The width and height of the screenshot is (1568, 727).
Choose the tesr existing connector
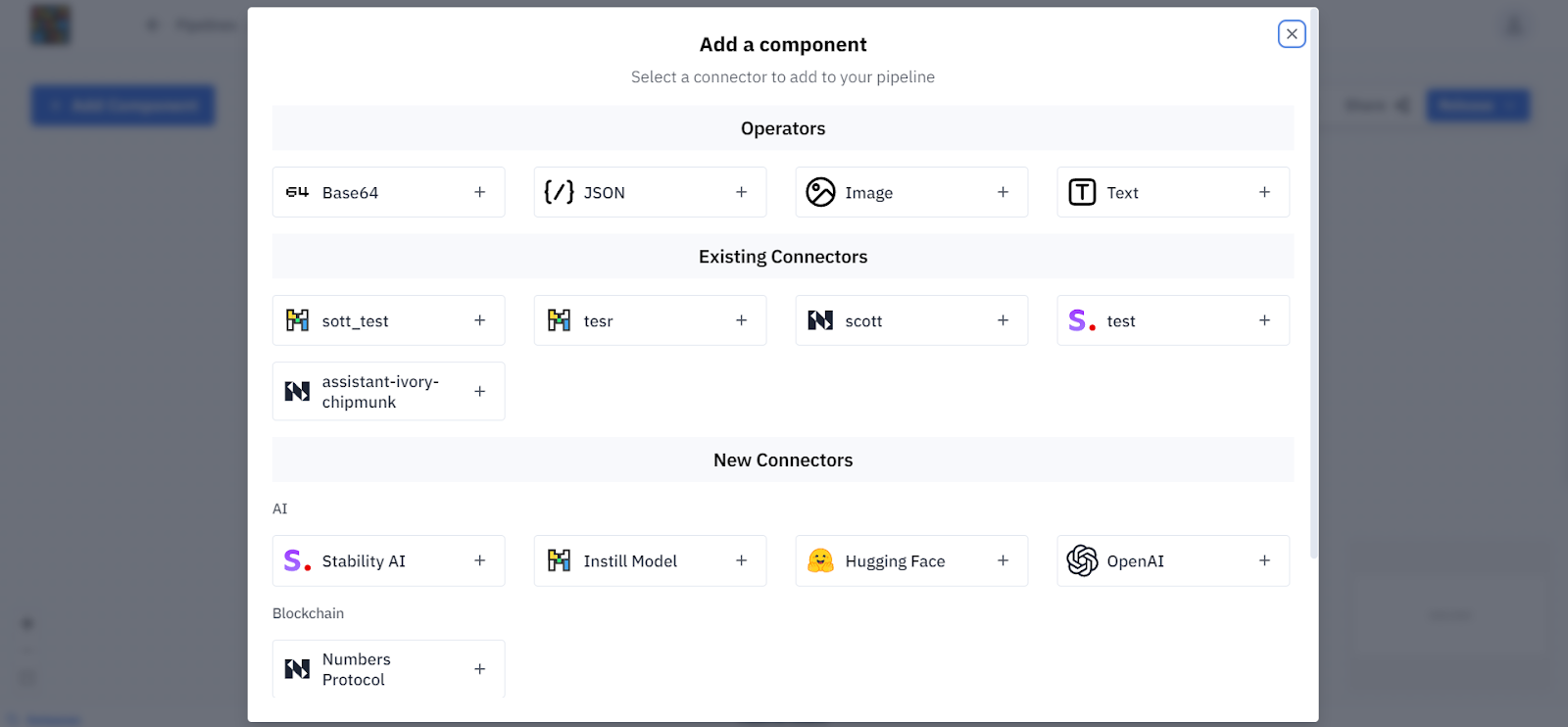649,320
